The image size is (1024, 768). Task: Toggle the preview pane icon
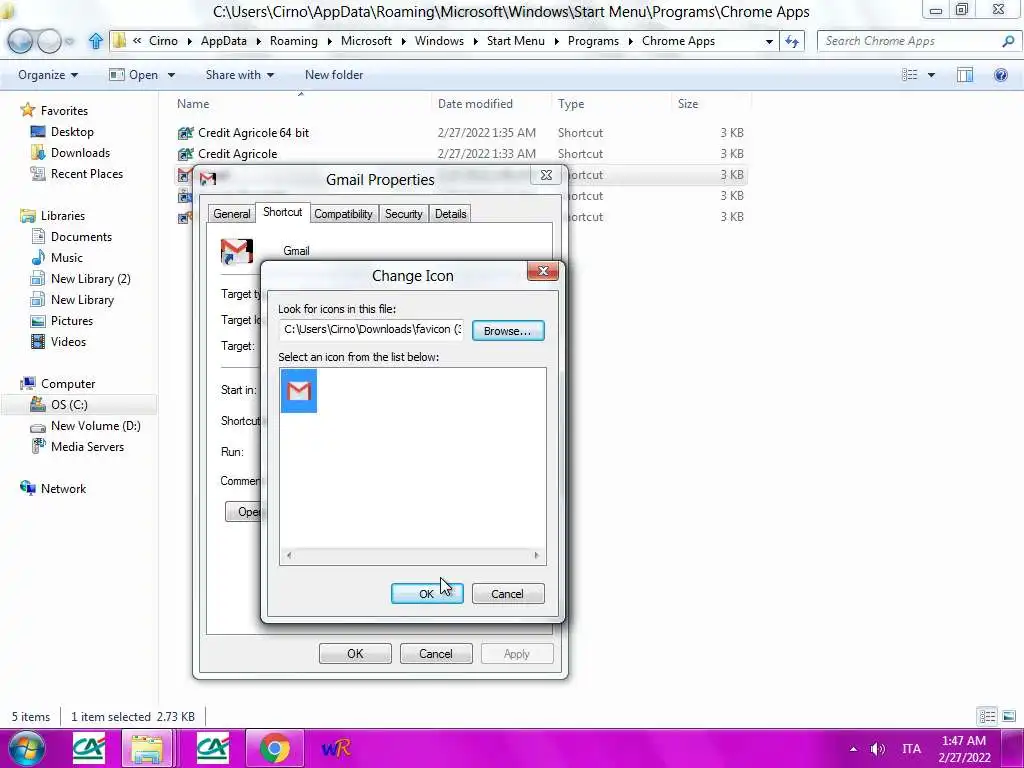(965, 75)
